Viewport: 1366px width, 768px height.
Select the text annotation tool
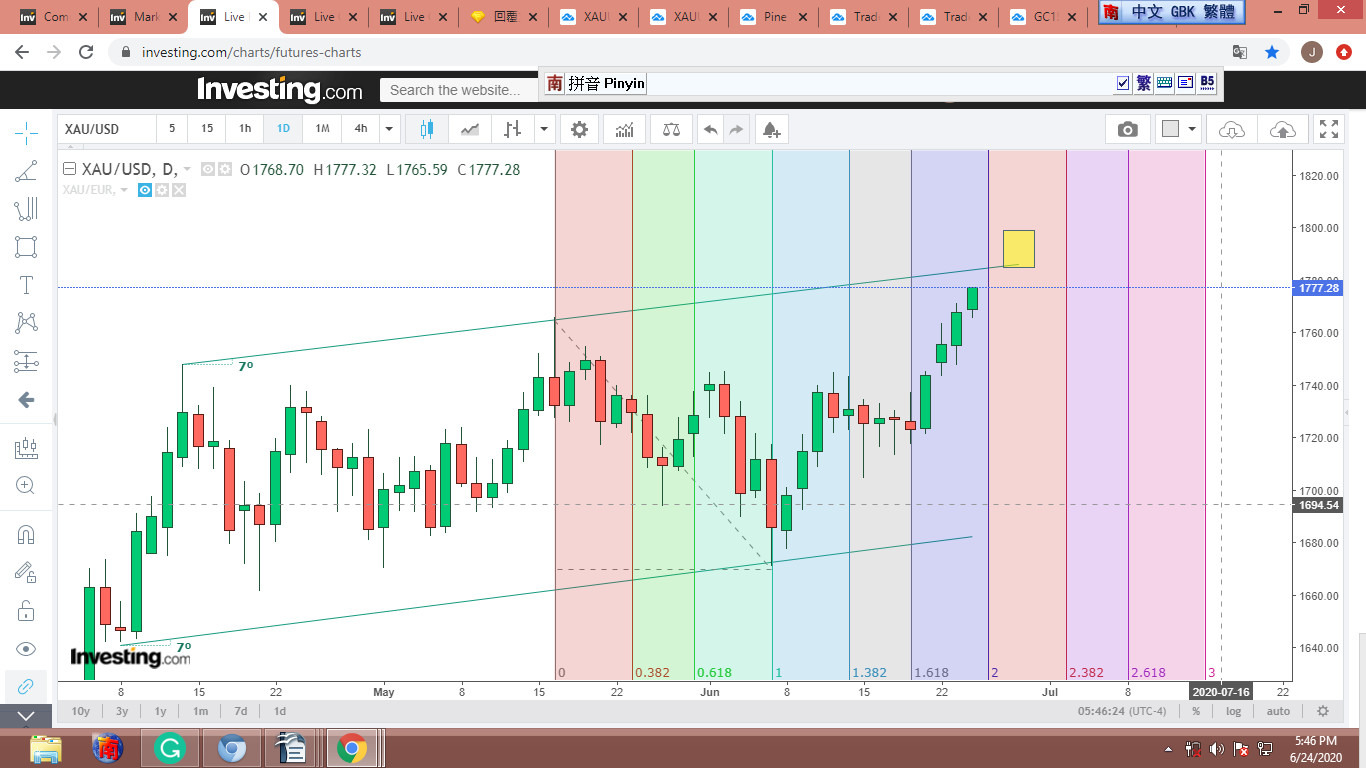(x=26, y=285)
